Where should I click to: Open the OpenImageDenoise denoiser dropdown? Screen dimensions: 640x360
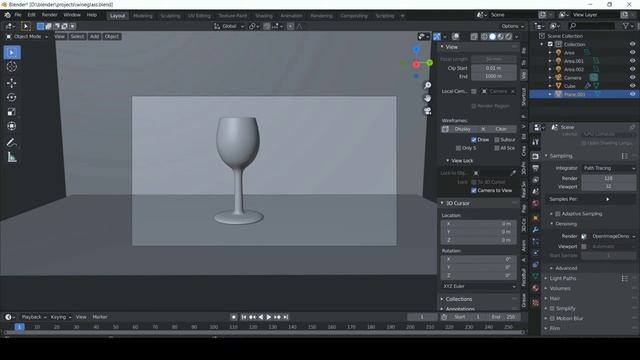pyautogui.click(x=613, y=236)
